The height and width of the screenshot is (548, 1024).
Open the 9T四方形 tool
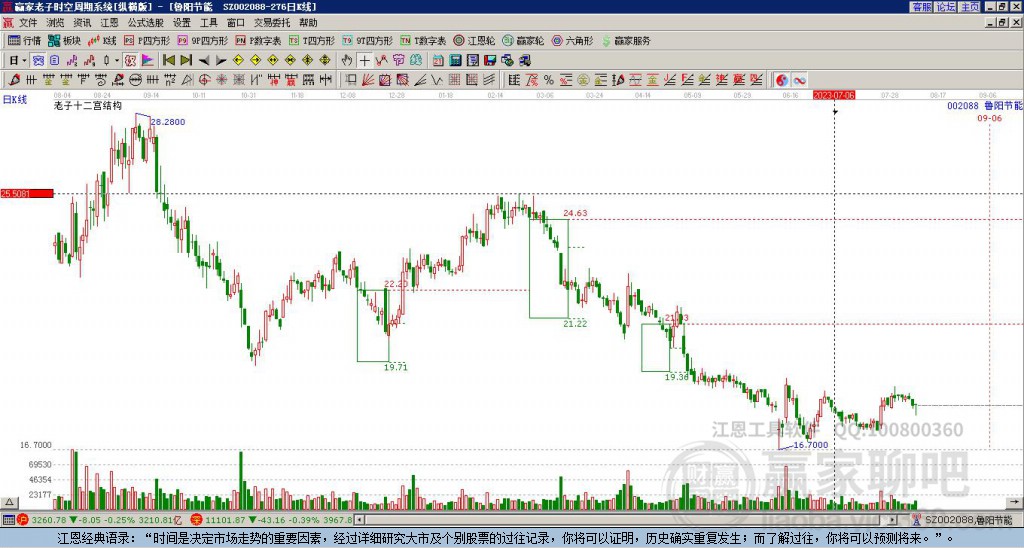pyautogui.click(x=368, y=40)
